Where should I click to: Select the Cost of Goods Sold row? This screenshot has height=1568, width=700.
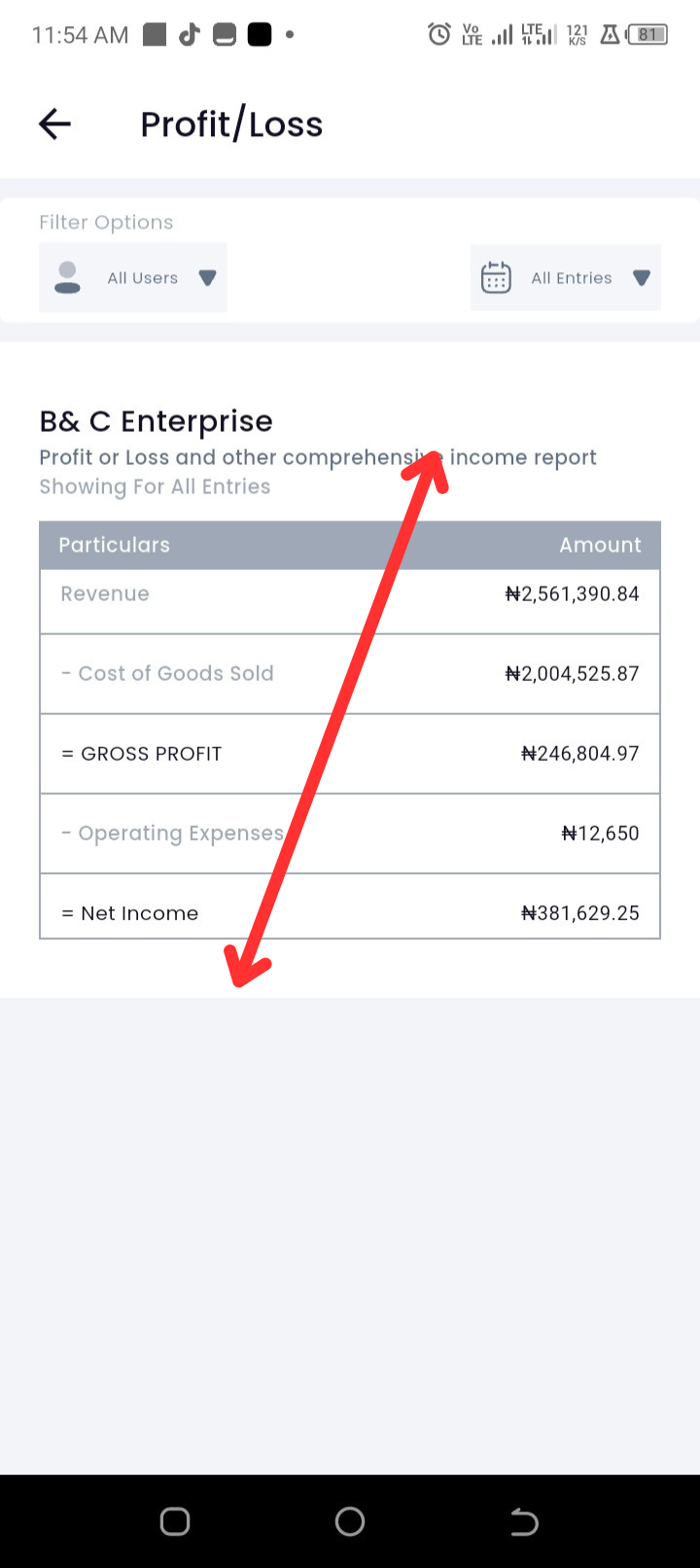pos(350,673)
